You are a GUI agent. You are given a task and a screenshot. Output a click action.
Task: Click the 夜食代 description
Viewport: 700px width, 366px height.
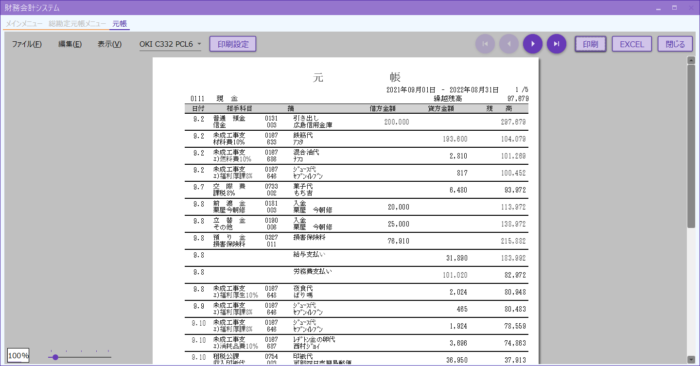pyautogui.click(x=303, y=288)
